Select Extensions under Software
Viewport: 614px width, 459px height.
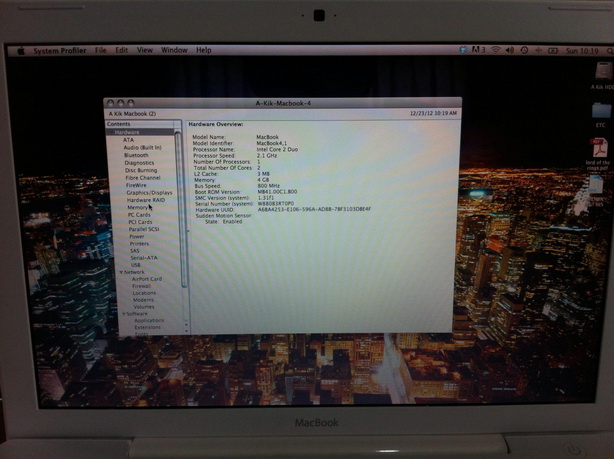(x=148, y=327)
